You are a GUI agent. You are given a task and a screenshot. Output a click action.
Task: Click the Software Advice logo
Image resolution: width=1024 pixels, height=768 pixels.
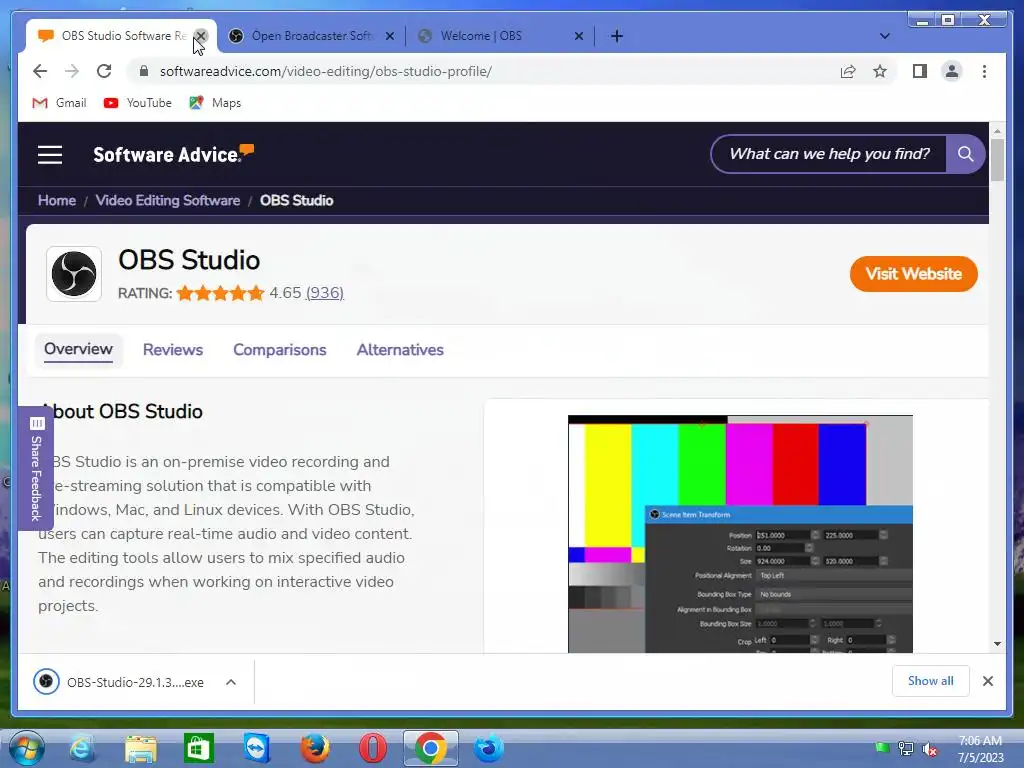[173, 153]
